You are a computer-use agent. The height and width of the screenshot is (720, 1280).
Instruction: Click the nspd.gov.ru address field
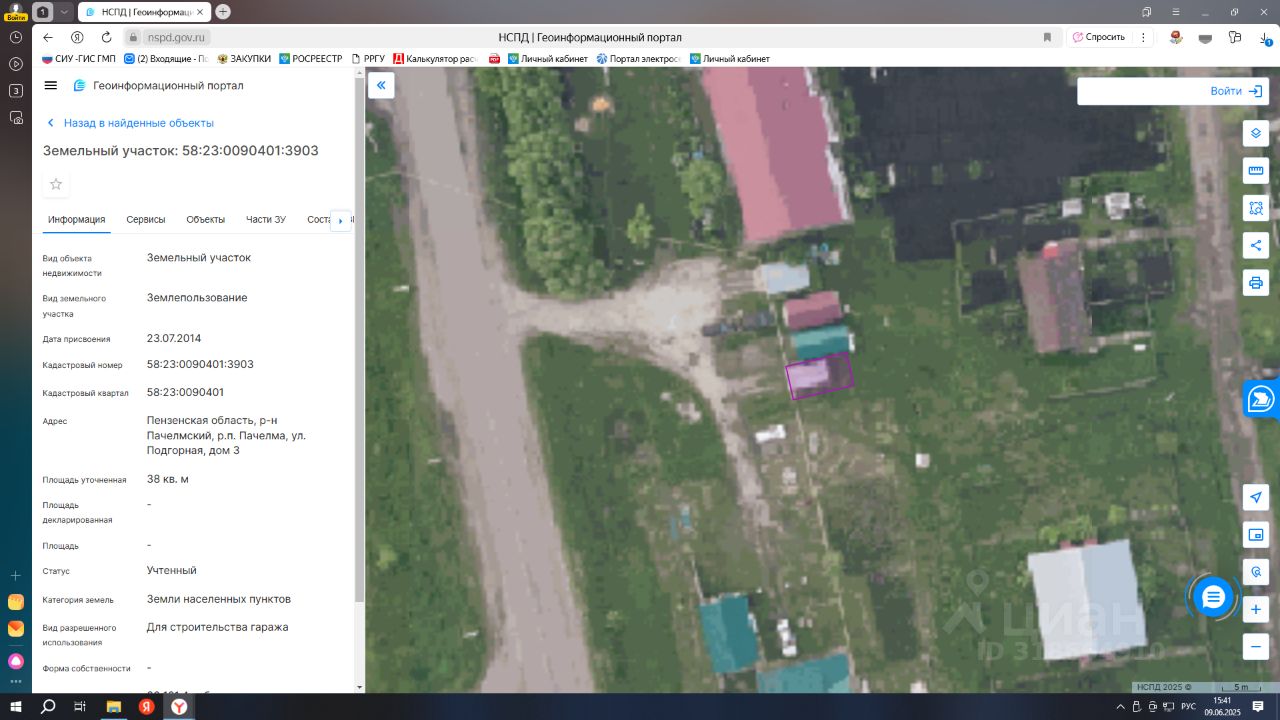(x=176, y=37)
